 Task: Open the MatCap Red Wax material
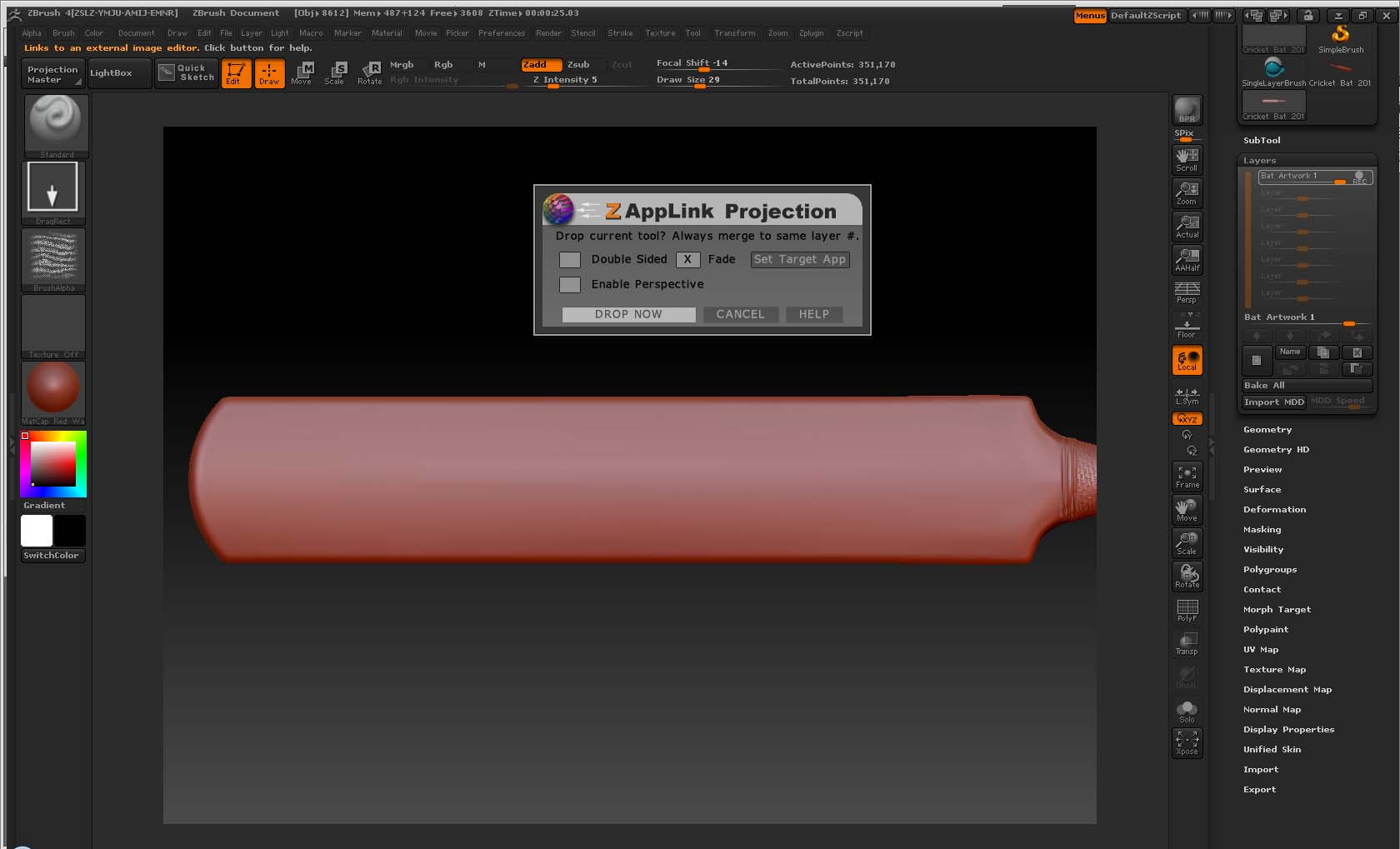[53, 392]
